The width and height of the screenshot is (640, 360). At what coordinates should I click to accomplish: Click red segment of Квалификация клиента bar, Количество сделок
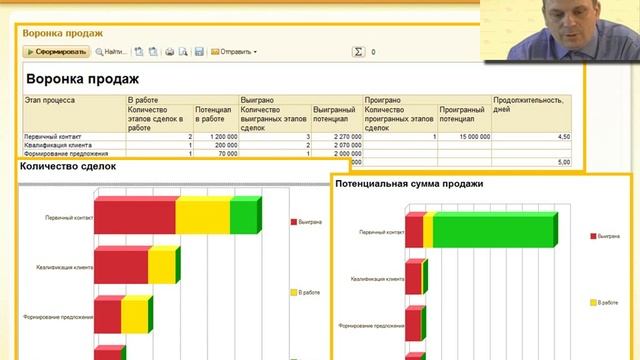coord(121,267)
